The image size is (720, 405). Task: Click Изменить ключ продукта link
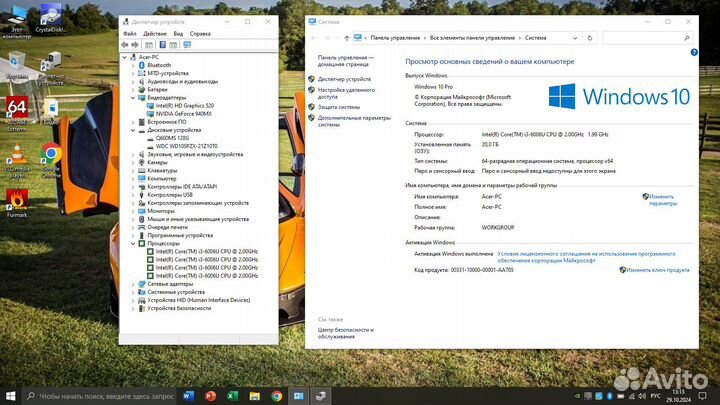click(658, 270)
